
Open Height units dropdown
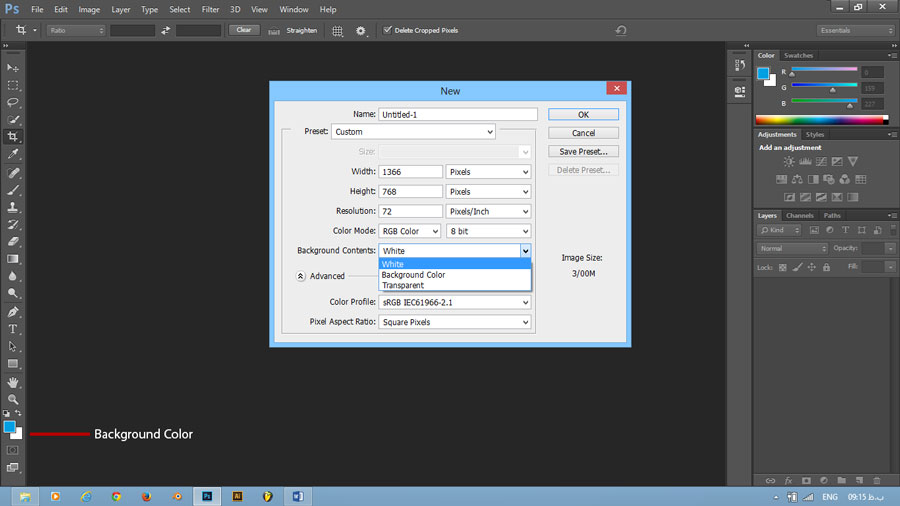pyautogui.click(x=488, y=192)
